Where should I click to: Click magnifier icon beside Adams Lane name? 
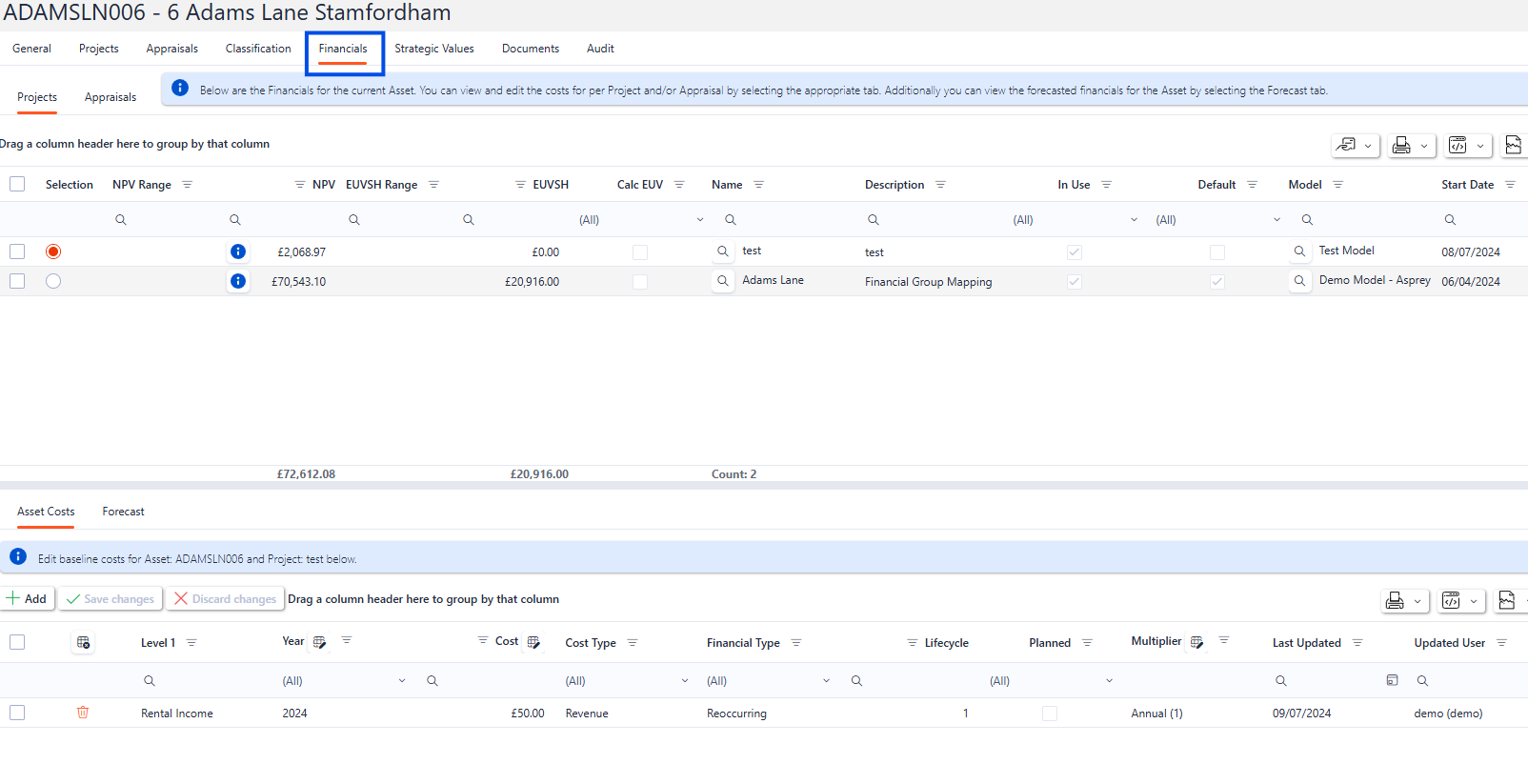pyautogui.click(x=723, y=281)
